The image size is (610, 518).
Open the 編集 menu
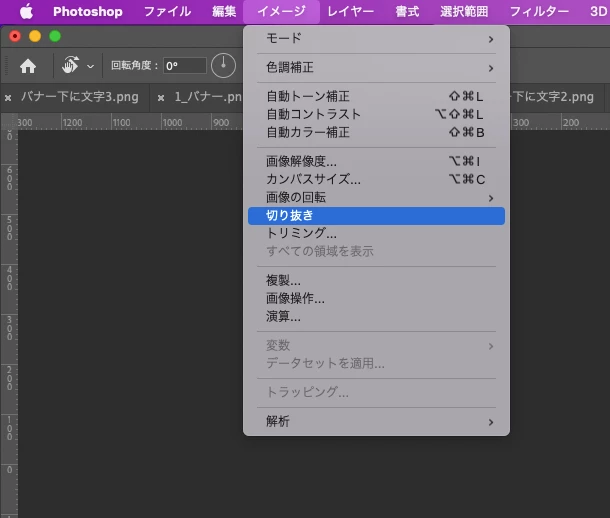coord(224,12)
